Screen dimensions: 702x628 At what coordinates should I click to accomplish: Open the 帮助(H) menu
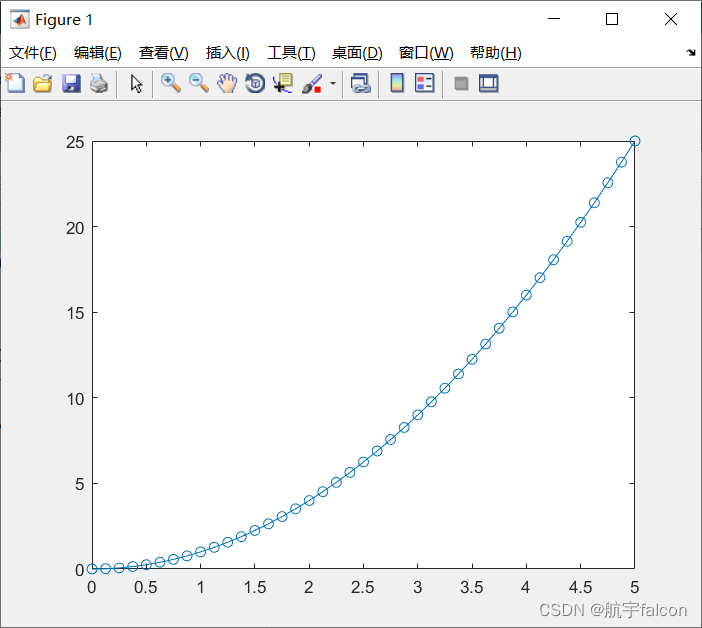[x=496, y=53]
